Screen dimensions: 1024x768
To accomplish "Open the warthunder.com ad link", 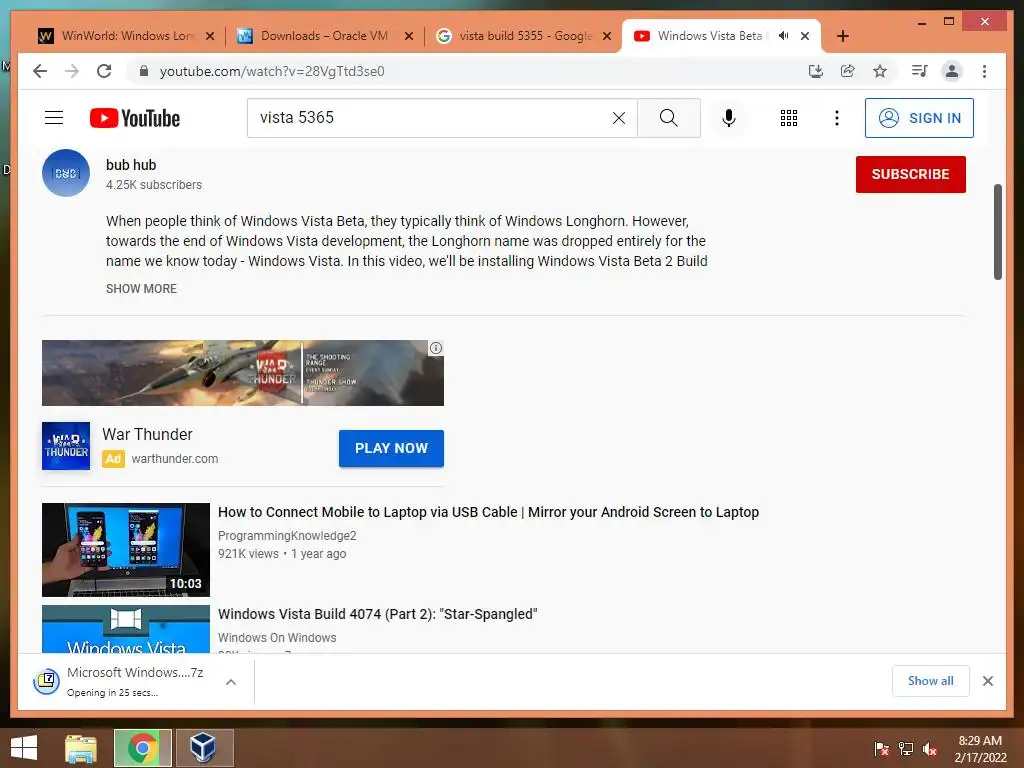I will tap(174, 458).
